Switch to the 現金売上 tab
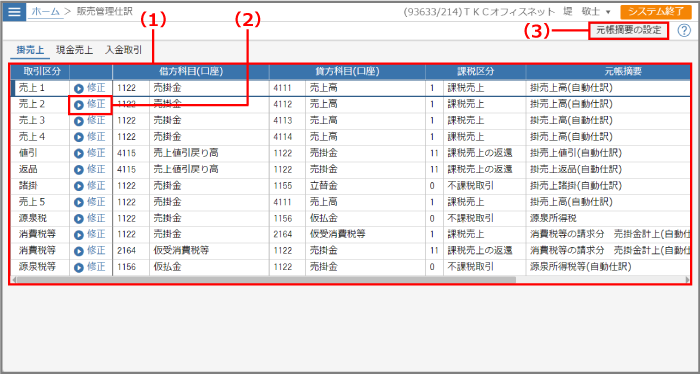This screenshot has height=375, width=700. tap(74, 50)
